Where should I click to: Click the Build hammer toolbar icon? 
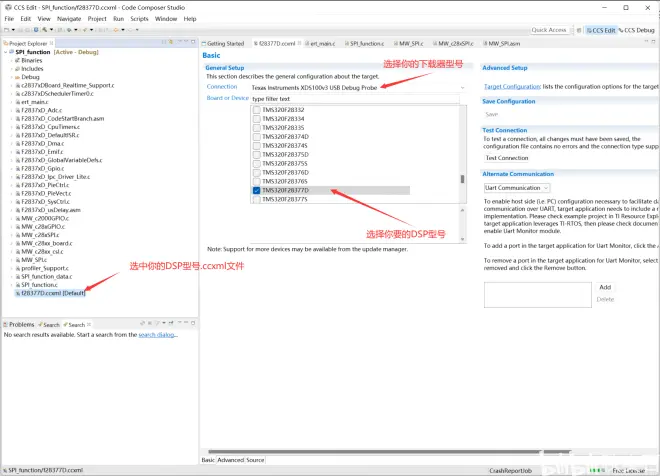45,30
